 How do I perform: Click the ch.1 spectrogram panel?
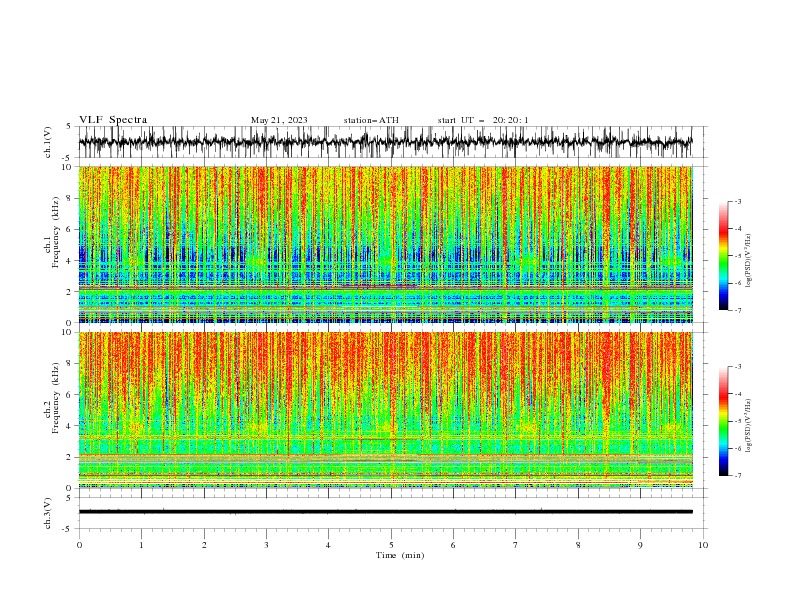point(385,244)
